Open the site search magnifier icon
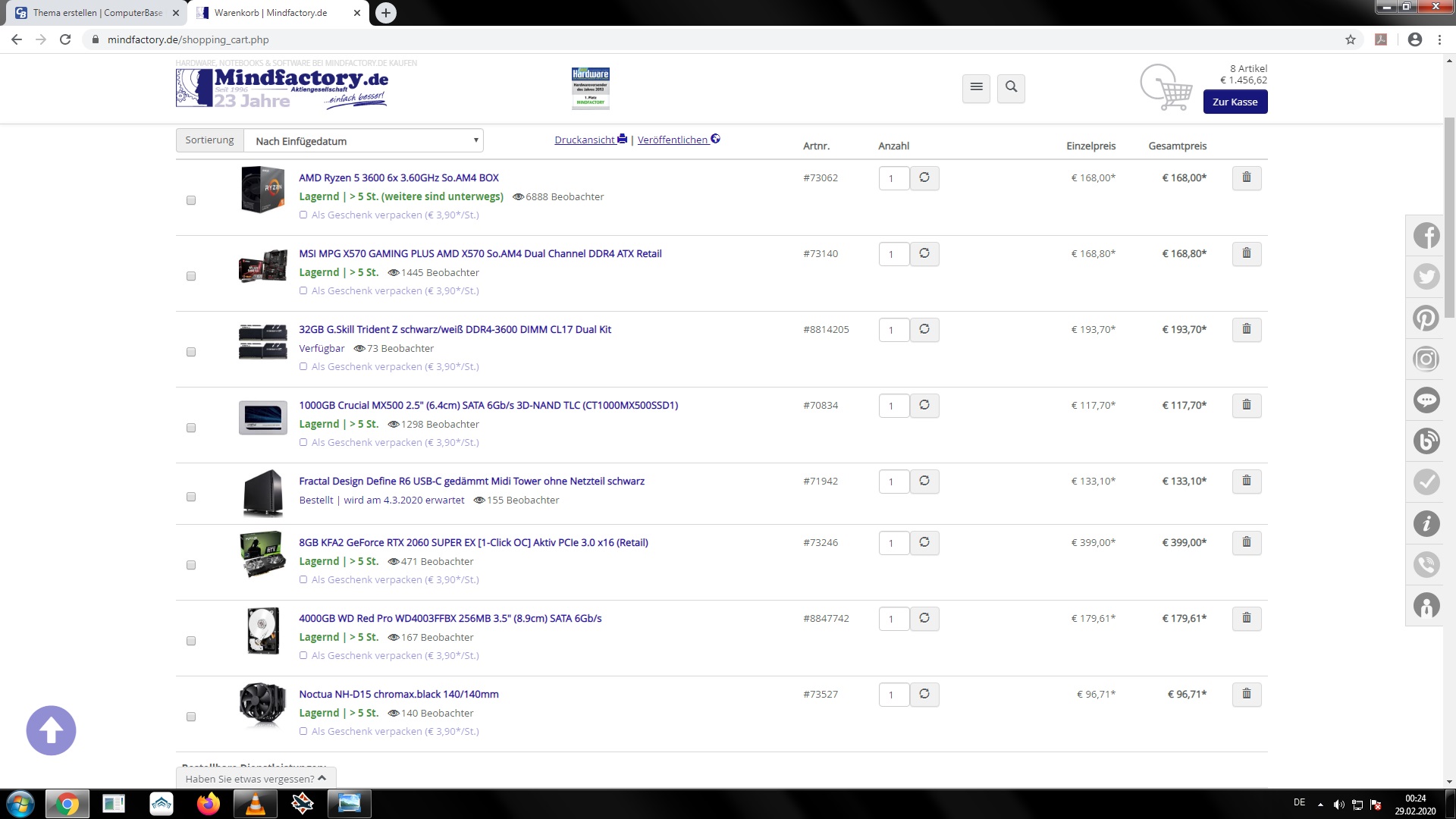 coord(1011,87)
